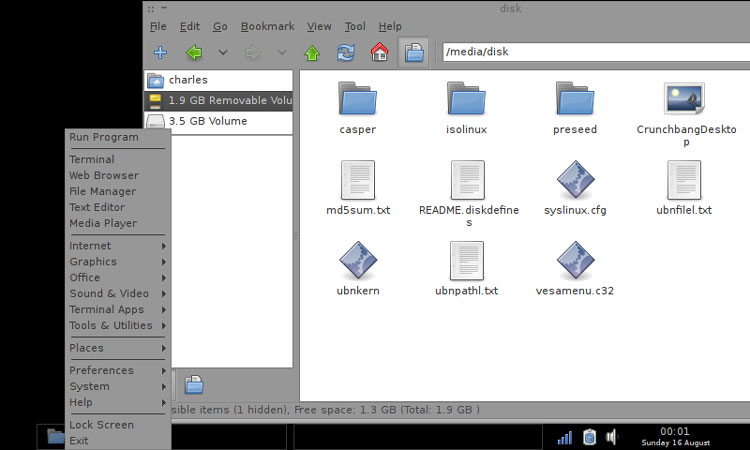Open the Edit menu

(189, 26)
